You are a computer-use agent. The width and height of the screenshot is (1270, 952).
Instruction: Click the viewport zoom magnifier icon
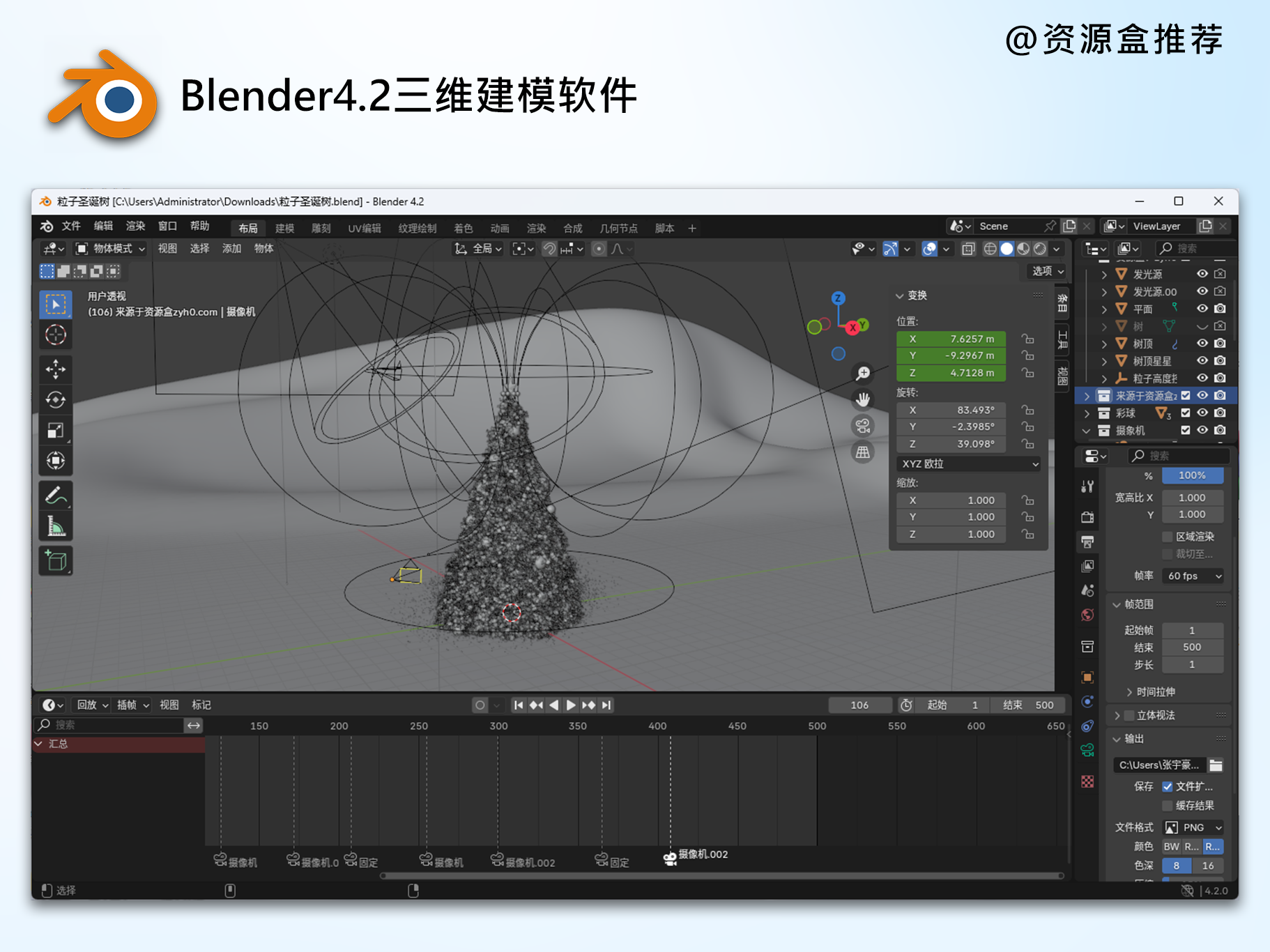pos(863,374)
